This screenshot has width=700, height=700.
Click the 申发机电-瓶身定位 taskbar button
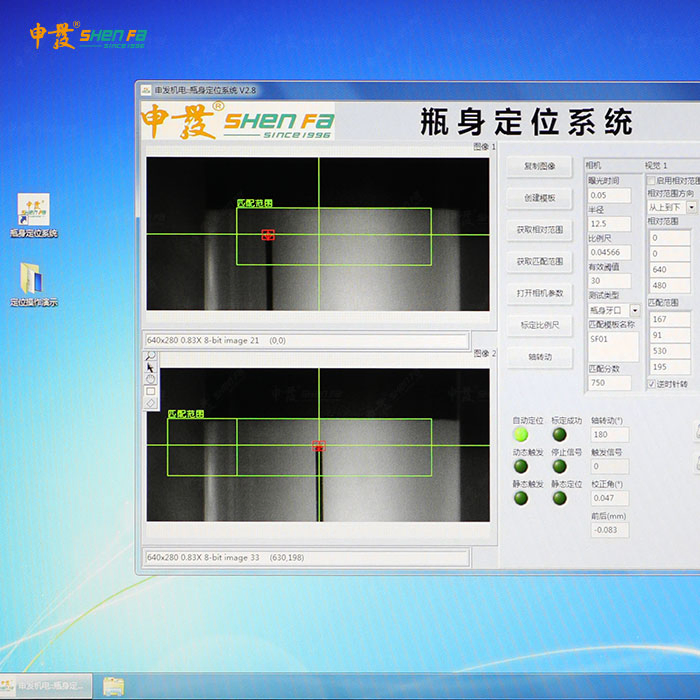click(46, 686)
